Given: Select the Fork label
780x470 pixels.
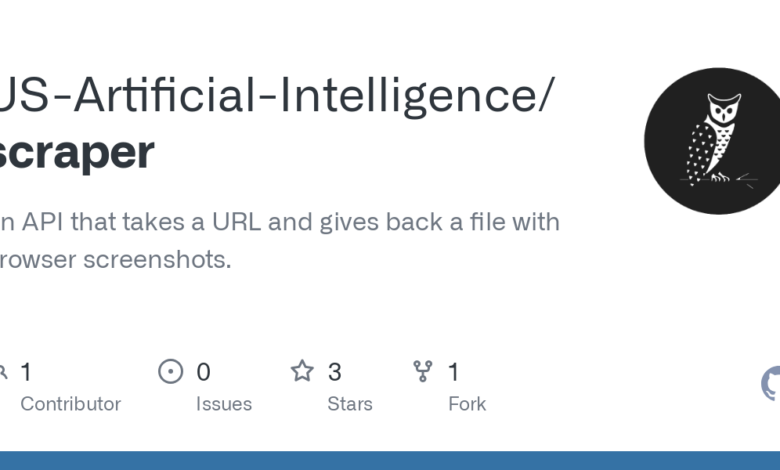Looking at the screenshot, I should pos(467,404).
